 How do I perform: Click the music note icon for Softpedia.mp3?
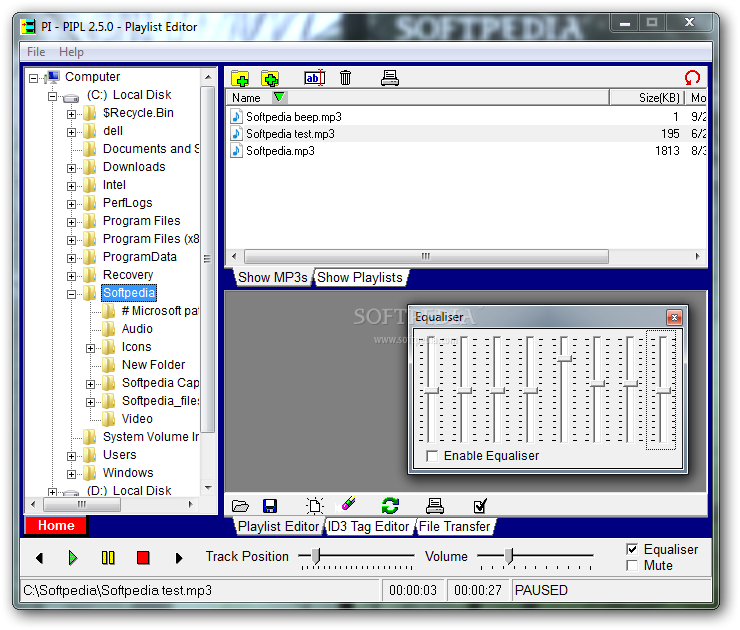(x=236, y=151)
